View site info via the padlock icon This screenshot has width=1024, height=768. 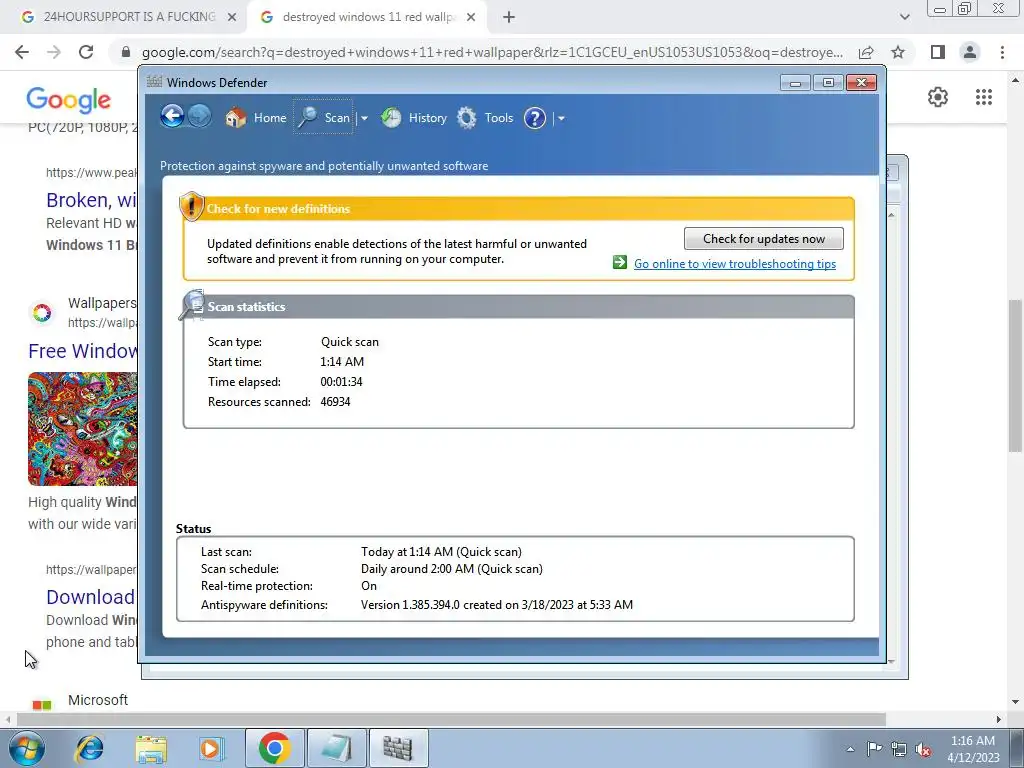126,52
